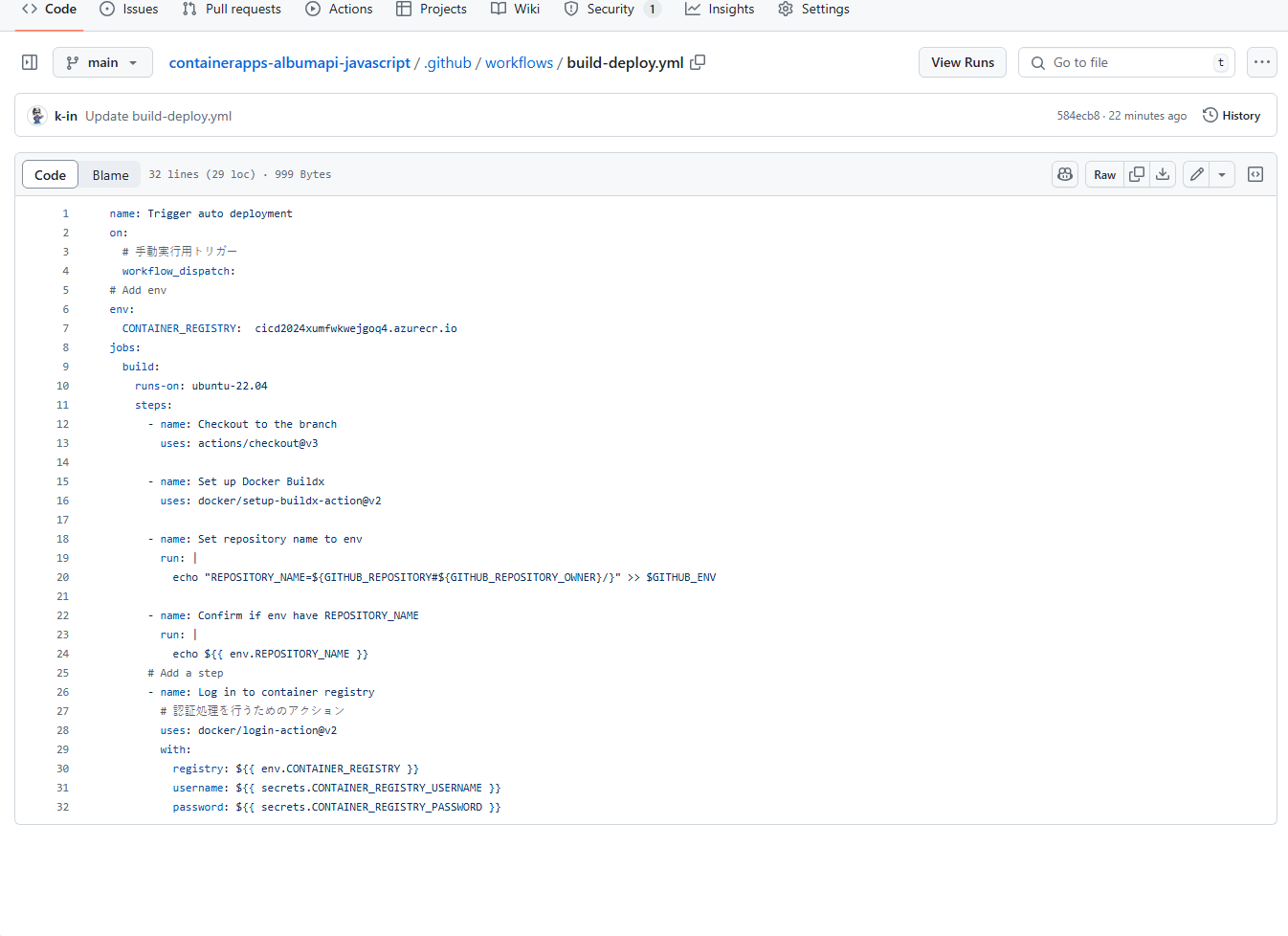Copy the file path icon
Viewport: 1288px width, 936px height.
click(x=699, y=62)
